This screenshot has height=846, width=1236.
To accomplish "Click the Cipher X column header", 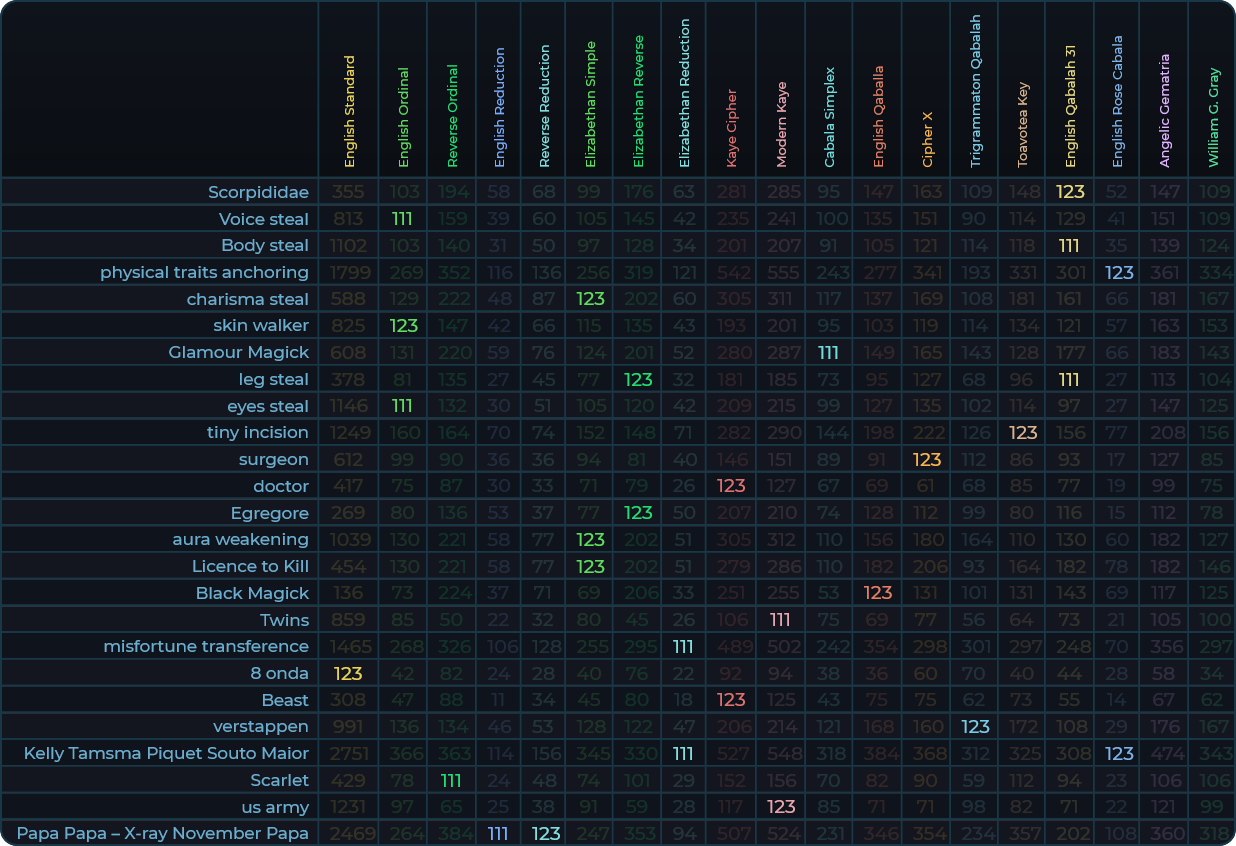I will pos(927,139).
